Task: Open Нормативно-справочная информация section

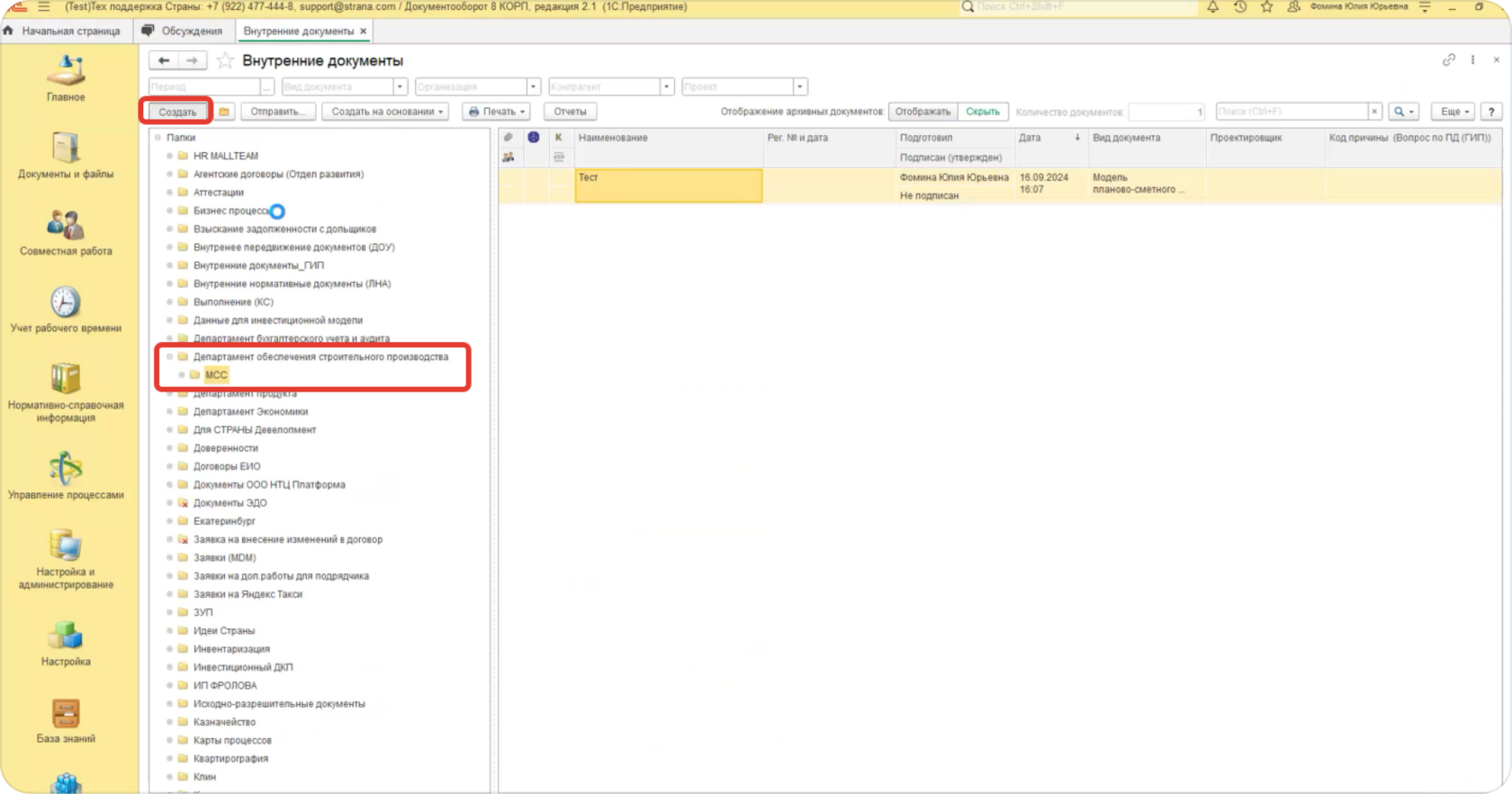Action: coord(66,392)
